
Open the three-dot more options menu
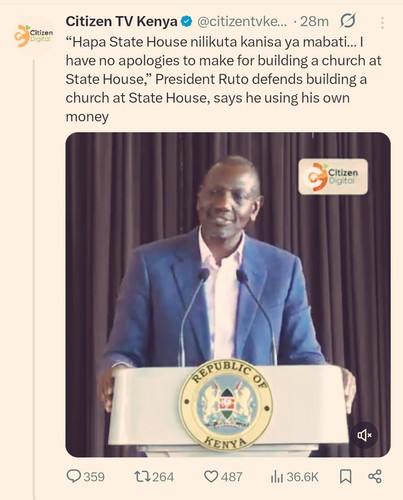coord(382,23)
